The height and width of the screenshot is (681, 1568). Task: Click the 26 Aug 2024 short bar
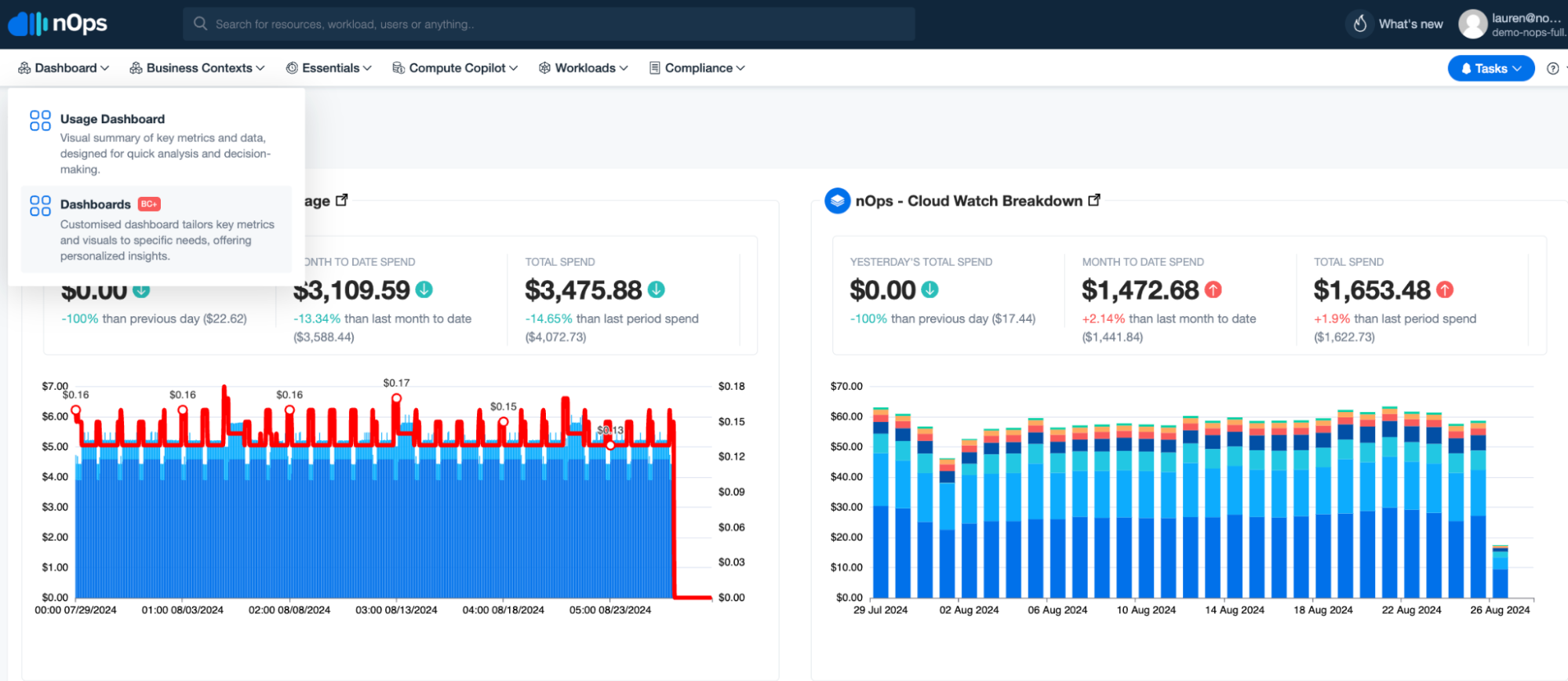click(x=1500, y=571)
